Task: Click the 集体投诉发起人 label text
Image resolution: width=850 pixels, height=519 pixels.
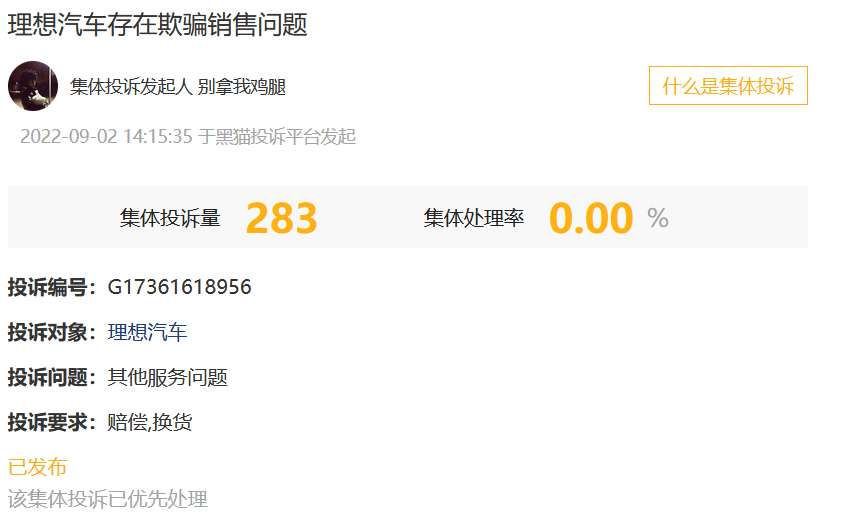Action: 131,87
